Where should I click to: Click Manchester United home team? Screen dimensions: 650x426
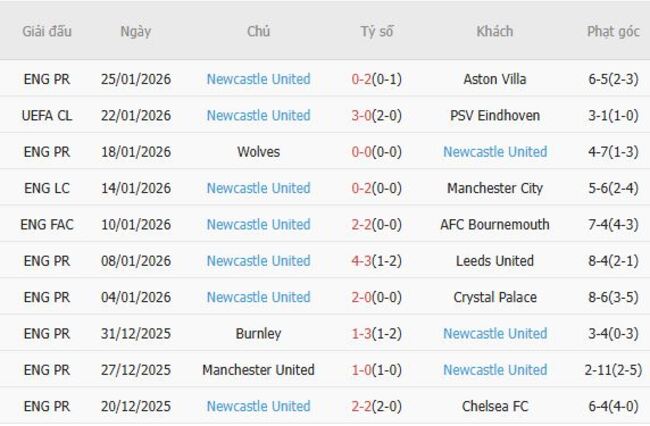coord(258,370)
